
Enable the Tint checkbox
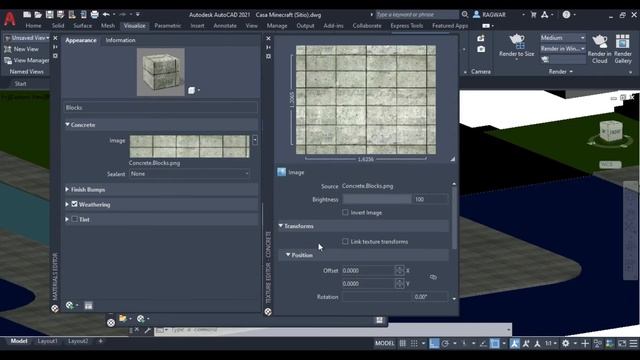pos(74,219)
